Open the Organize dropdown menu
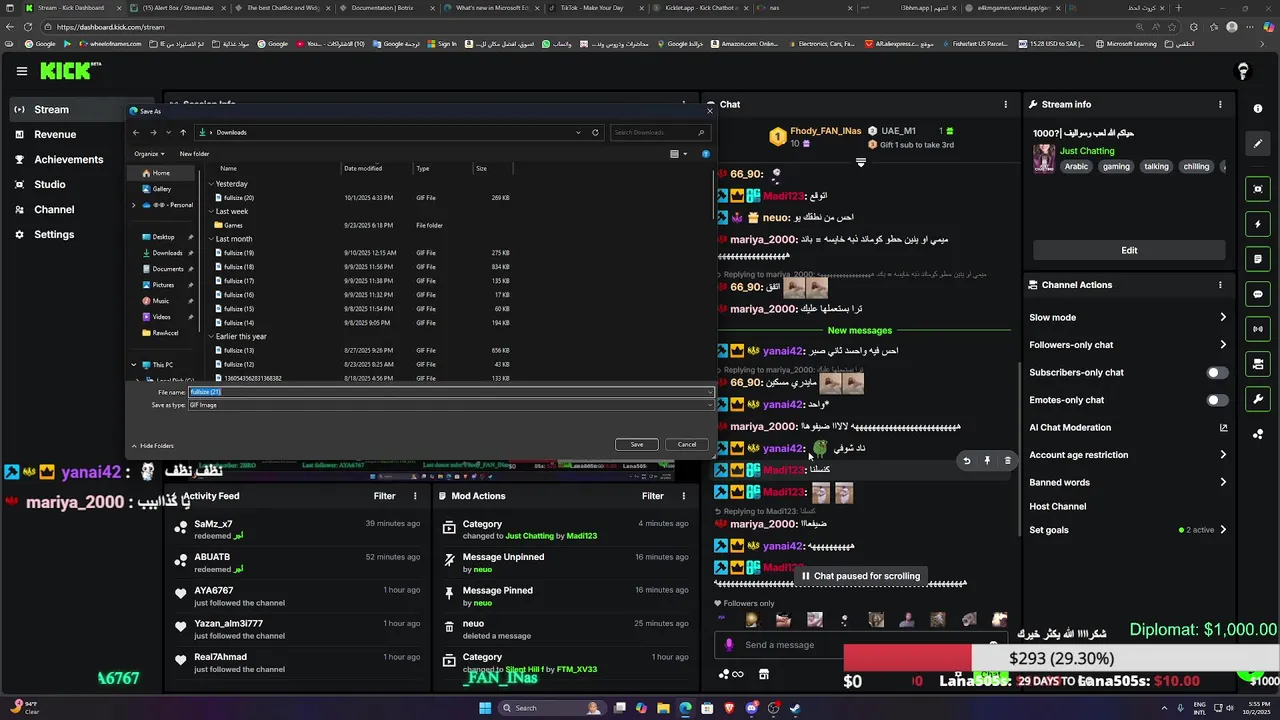1280x720 pixels. [149, 154]
